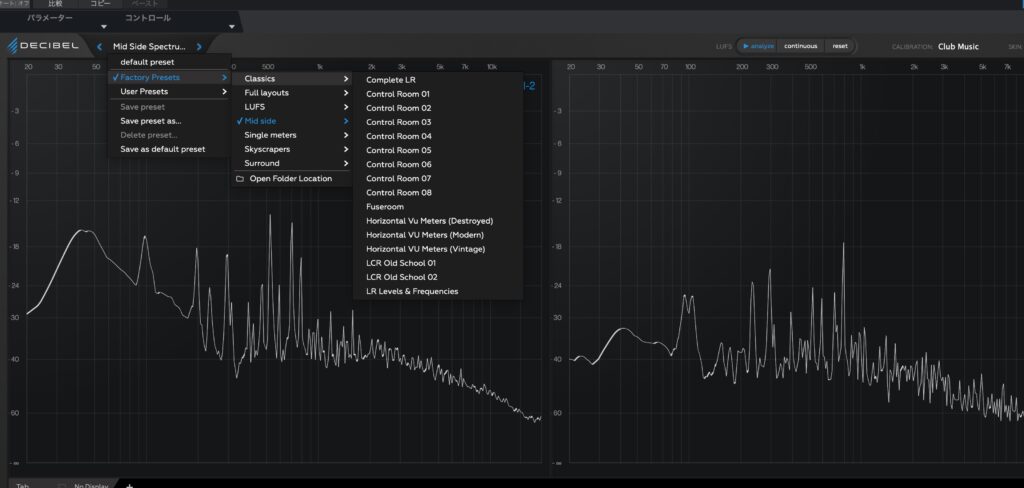
Task: Click the コピー button
Action: click(x=101, y=4)
